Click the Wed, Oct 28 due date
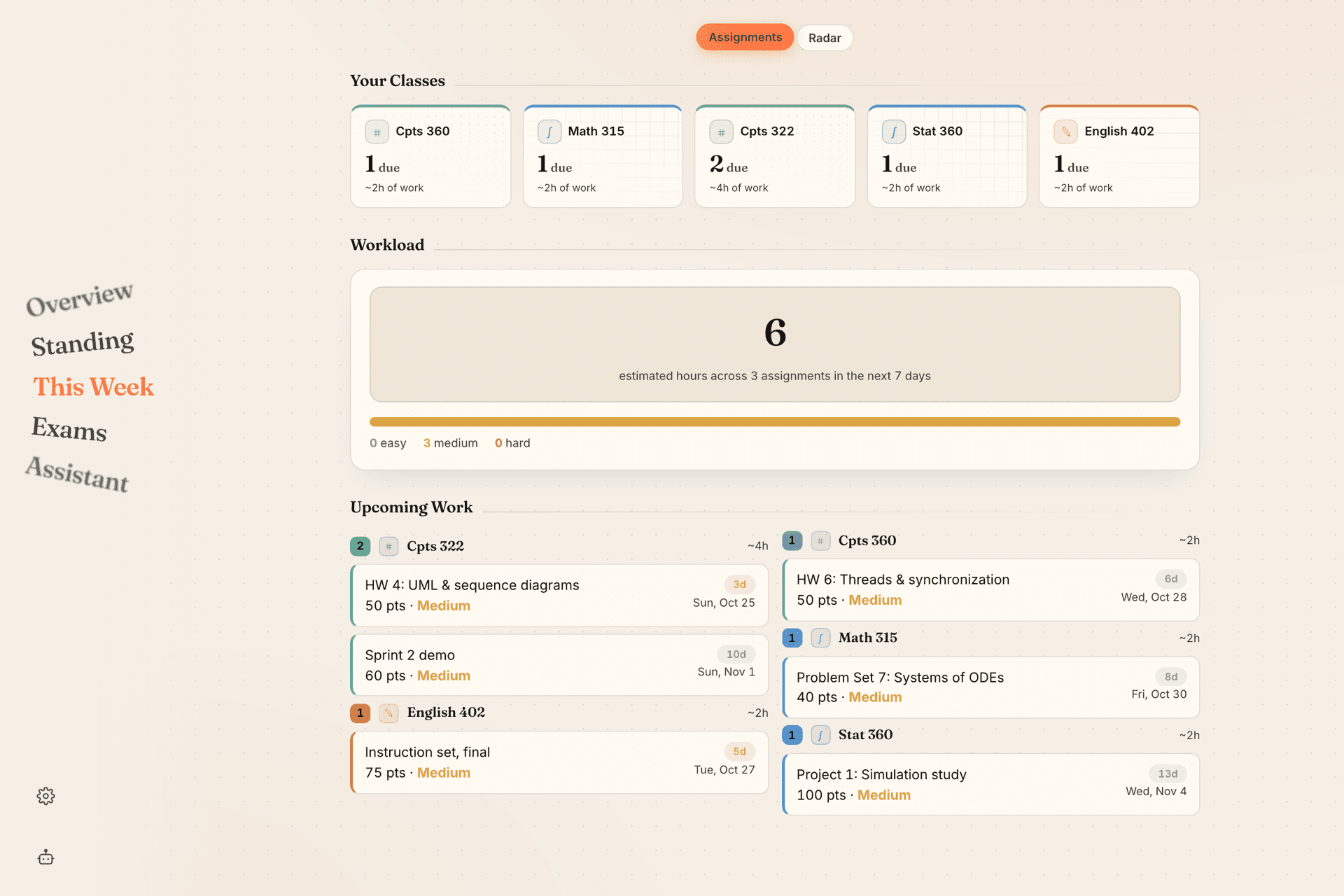Viewport: 1344px width, 896px height. 1154,597
